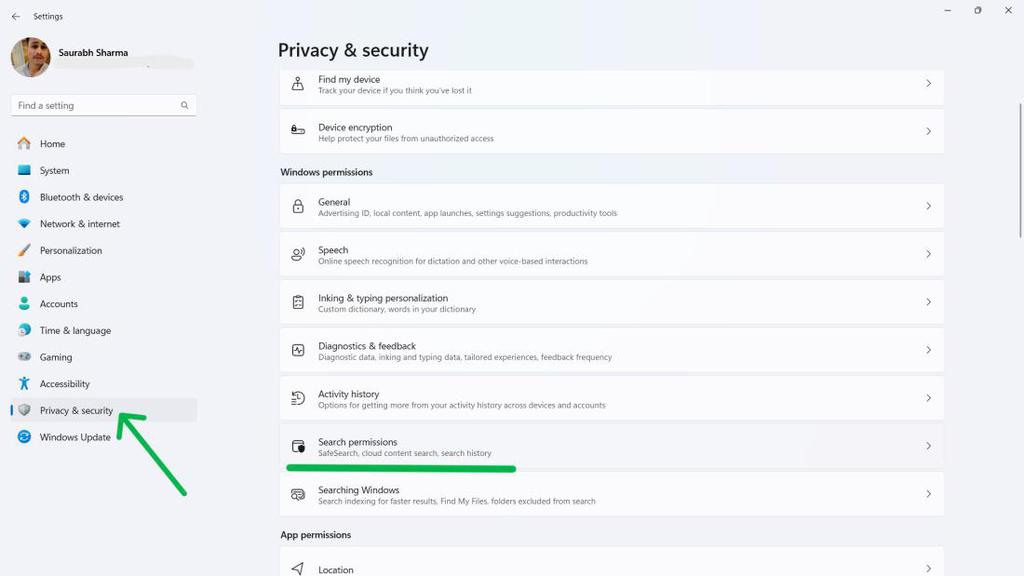Viewport: 1024px width, 576px height.
Task: Click the Bluetooth & devices icon
Action: click(x=24, y=197)
